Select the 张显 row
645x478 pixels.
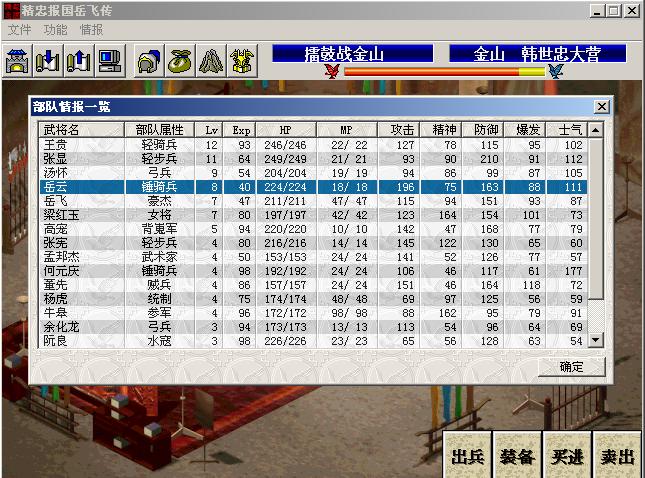[x=313, y=159]
